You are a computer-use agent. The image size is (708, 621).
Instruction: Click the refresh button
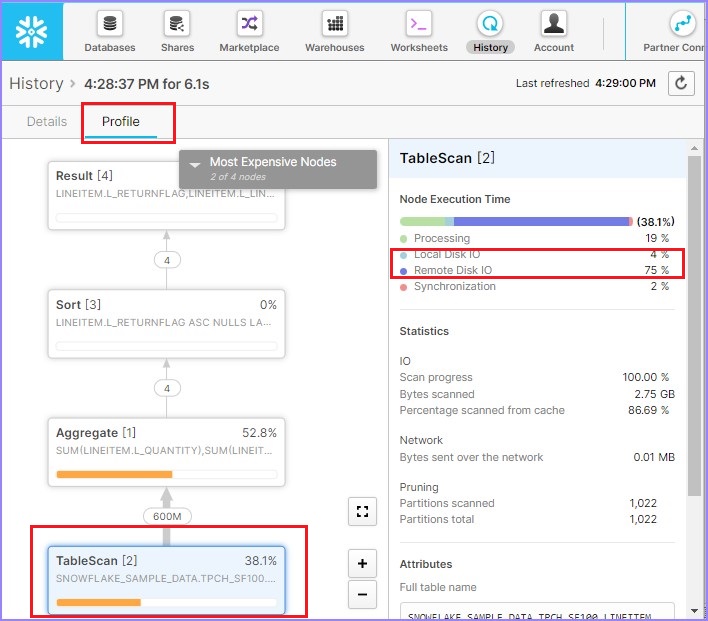[681, 84]
